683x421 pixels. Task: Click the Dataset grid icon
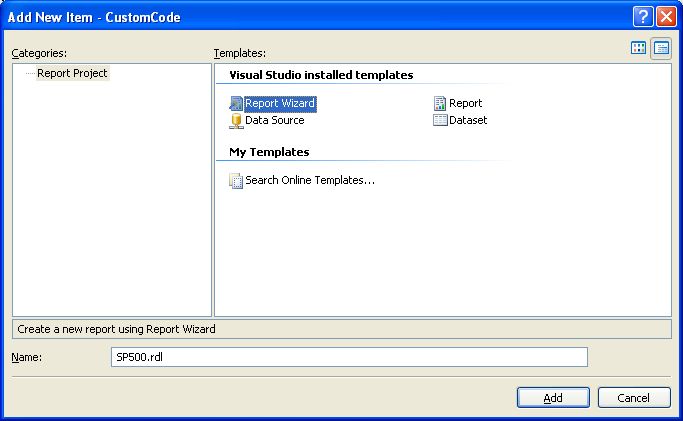pyautogui.click(x=440, y=120)
